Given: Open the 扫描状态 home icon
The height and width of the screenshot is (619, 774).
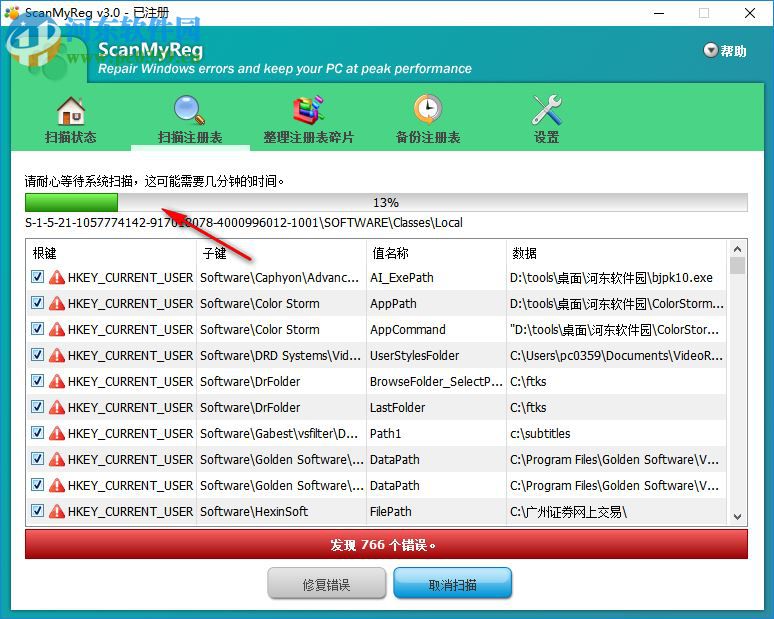Looking at the screenshot, I should click(71, 110).
